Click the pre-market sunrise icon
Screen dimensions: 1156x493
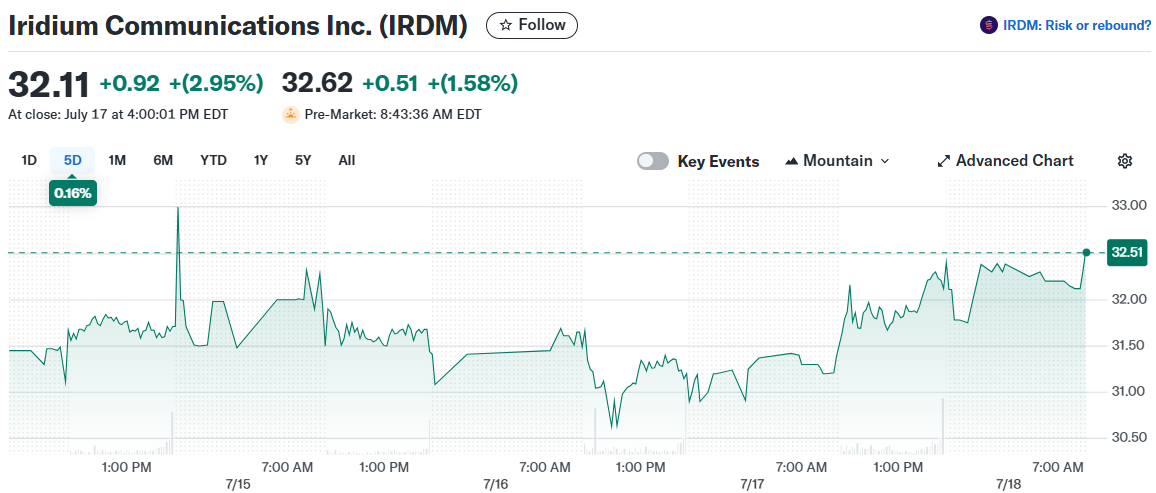click(x=290, y=115)
